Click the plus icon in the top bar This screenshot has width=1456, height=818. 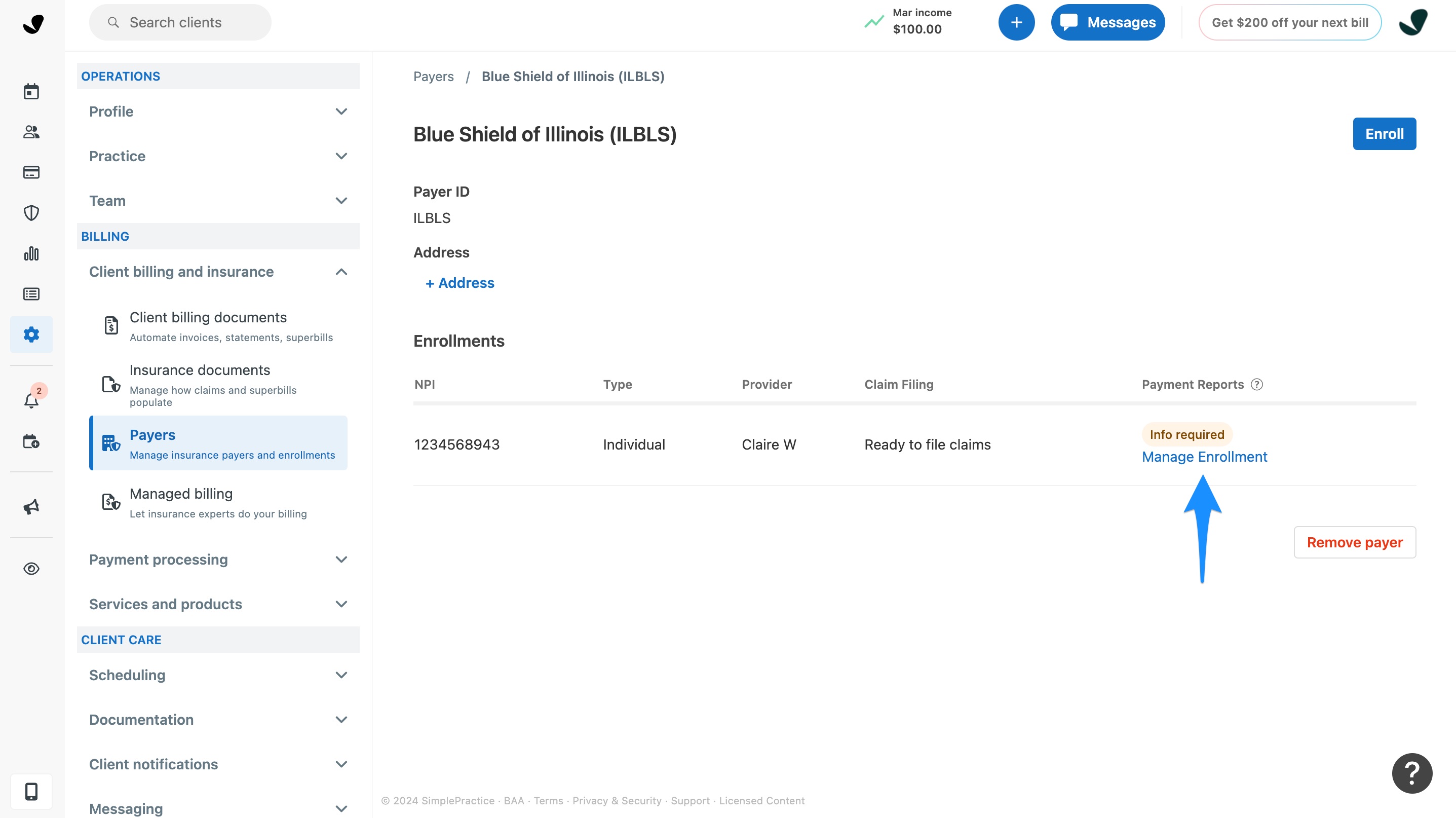(x=1016, y=22)
